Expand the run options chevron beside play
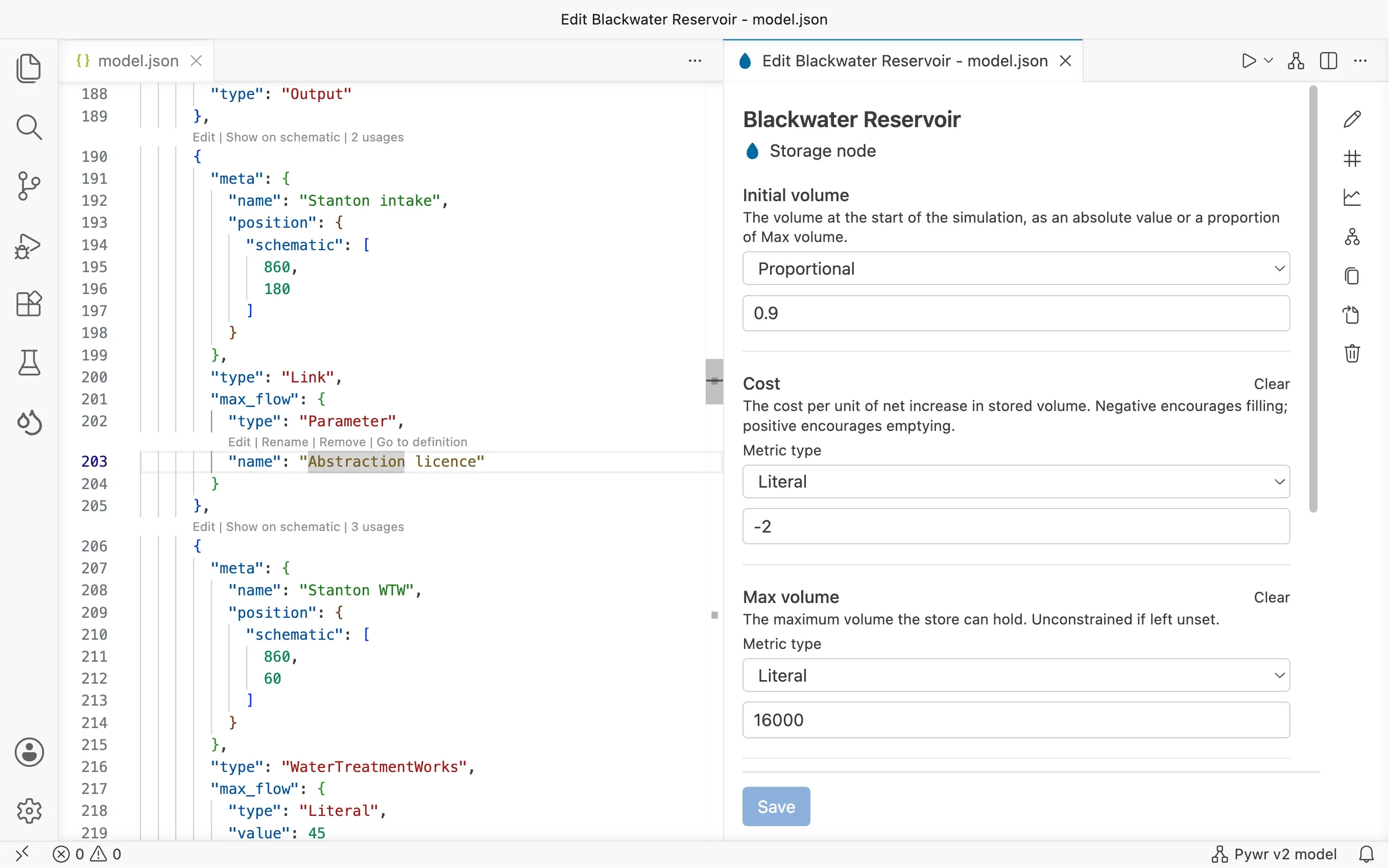The width and height of the screenshot is (1389, 868). click(x=1269, y=61)
